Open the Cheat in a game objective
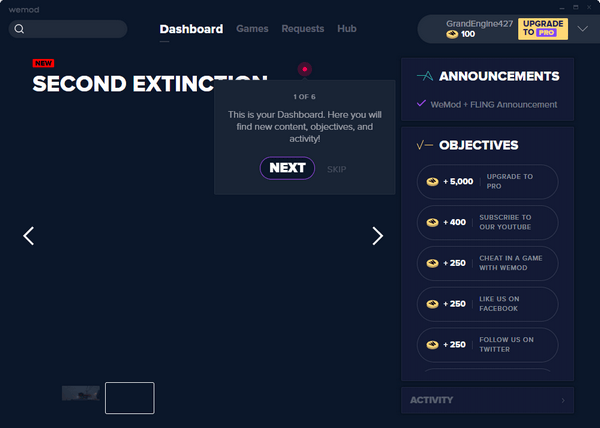 pos(487,263)
